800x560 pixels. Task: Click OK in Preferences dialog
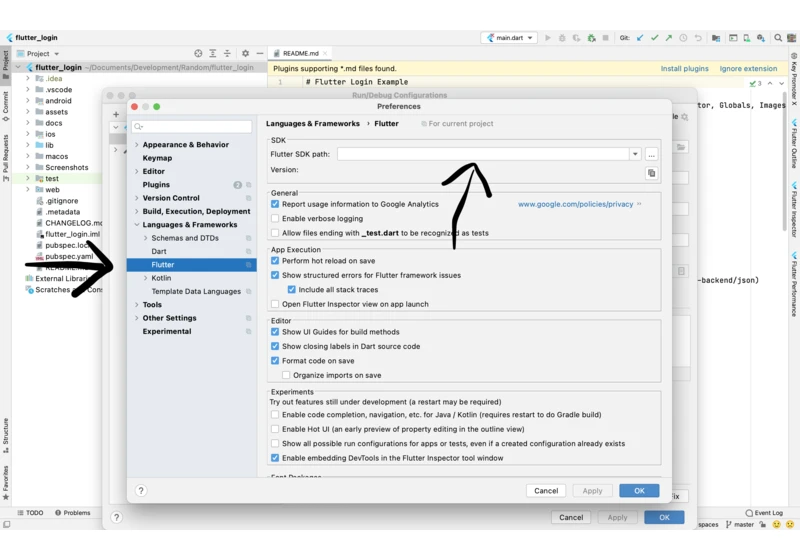coord(639,491)
